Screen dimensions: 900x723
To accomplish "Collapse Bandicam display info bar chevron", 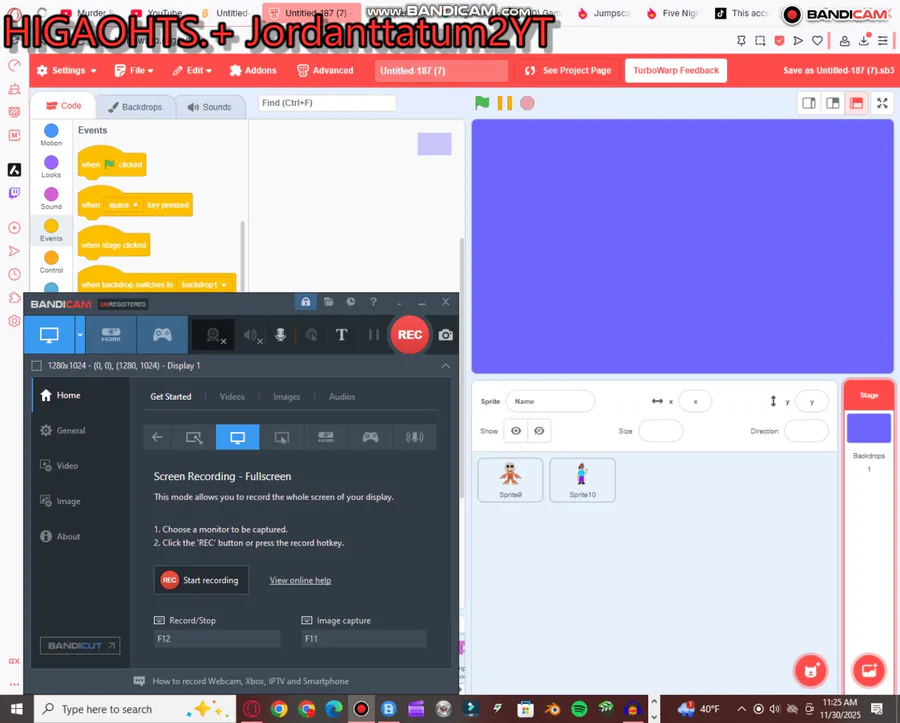I will 445,366.
